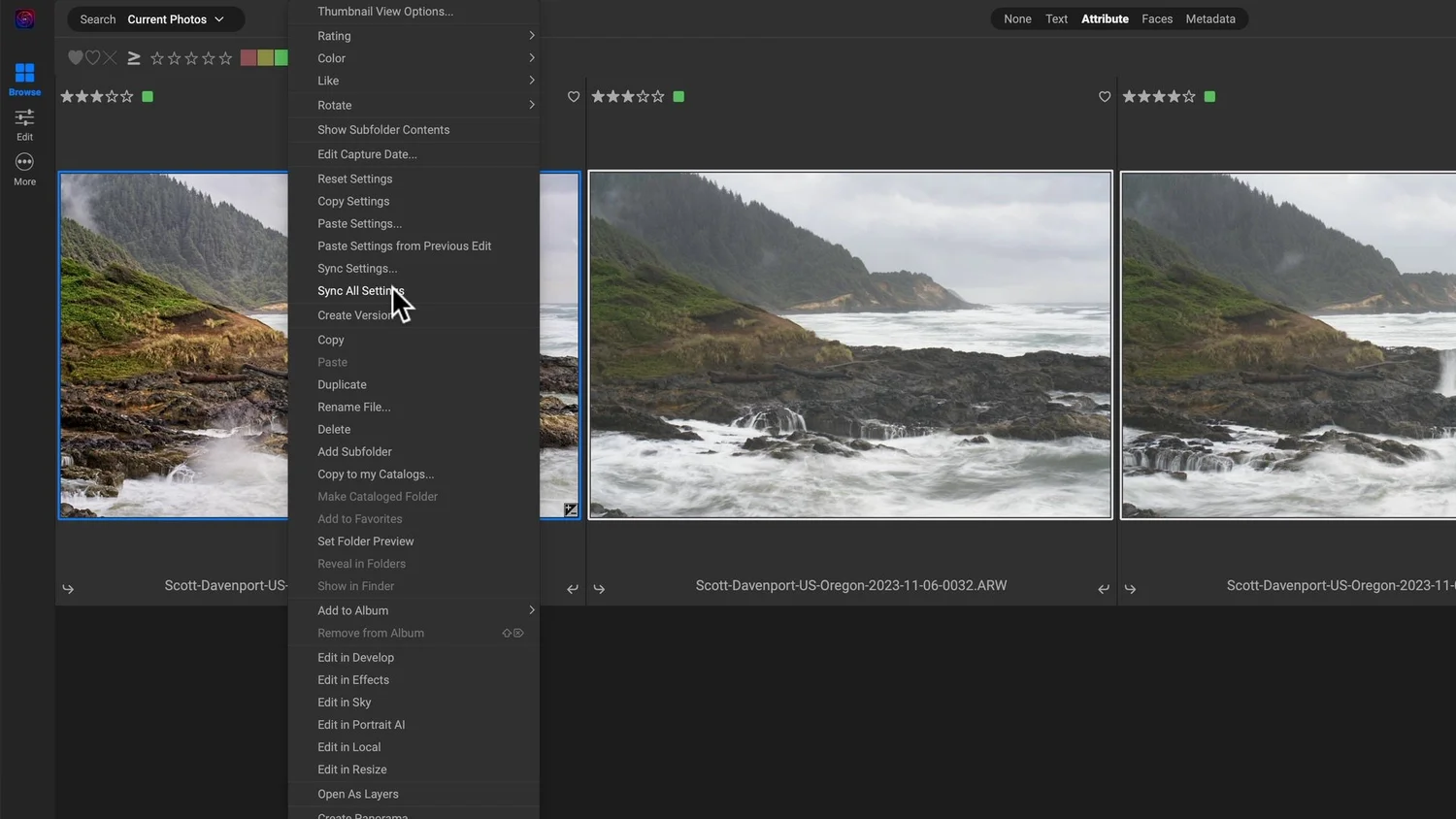Viewport: 1456px width, 819px height.
Task: Click the exposure badge on the selected photo
Action: tap(571, 509)
